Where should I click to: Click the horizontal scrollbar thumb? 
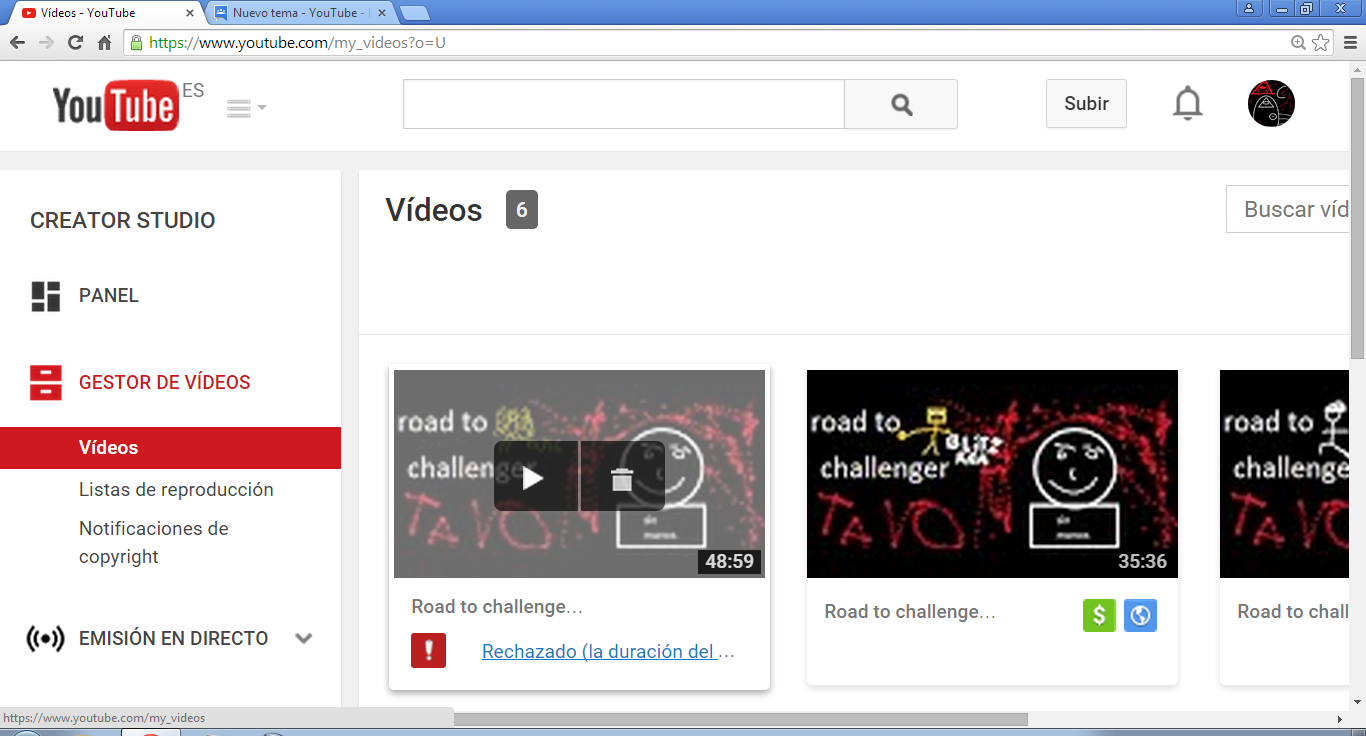[740, 719]
